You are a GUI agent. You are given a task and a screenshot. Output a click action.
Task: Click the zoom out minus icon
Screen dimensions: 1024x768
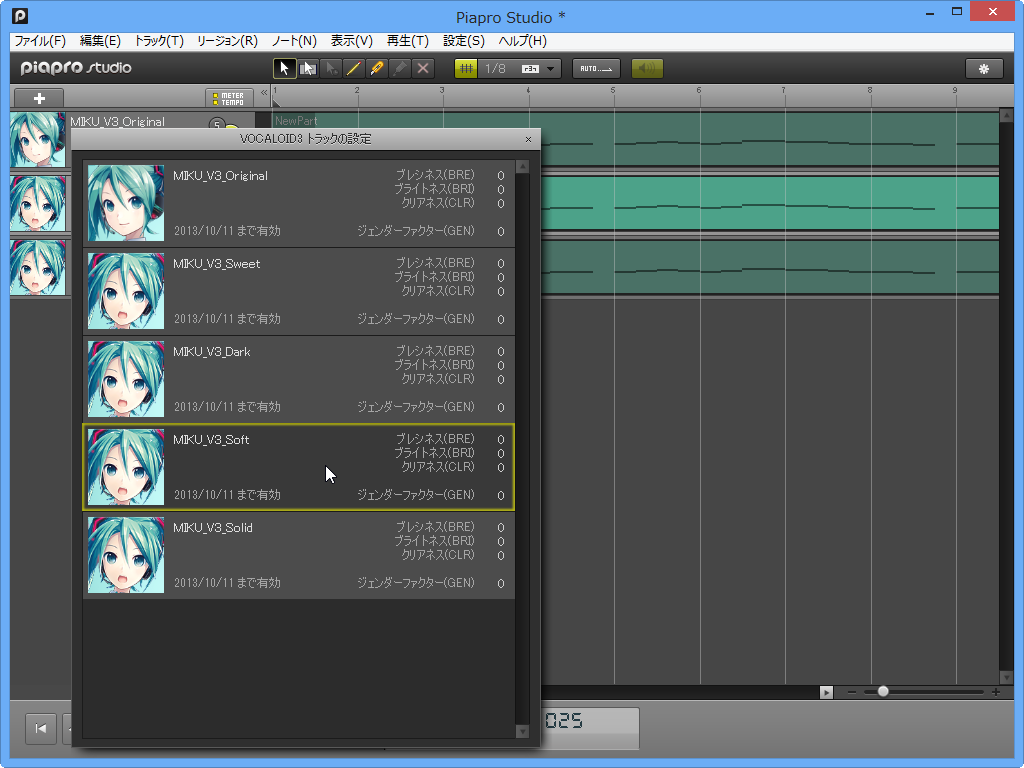tap(852, 692)
